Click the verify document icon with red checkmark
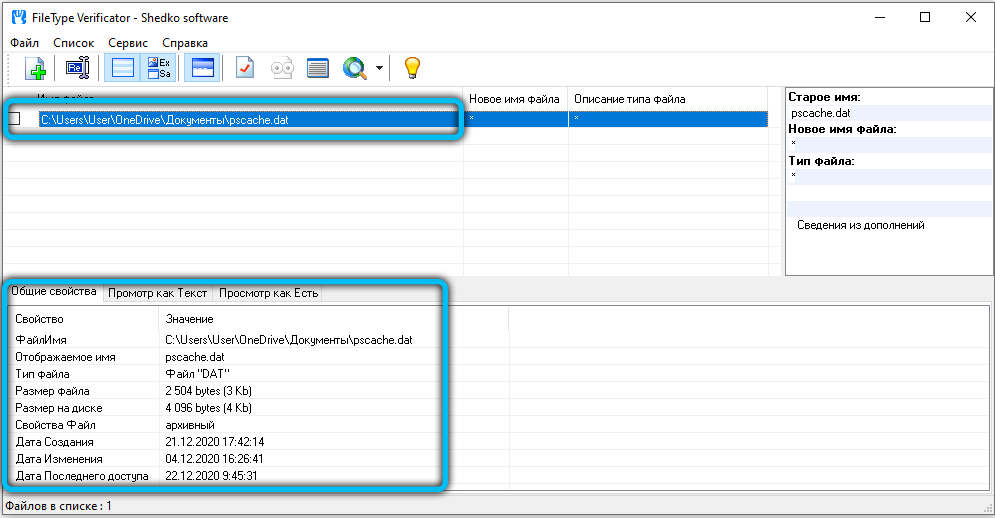995x518 pixels. (245, 69)
